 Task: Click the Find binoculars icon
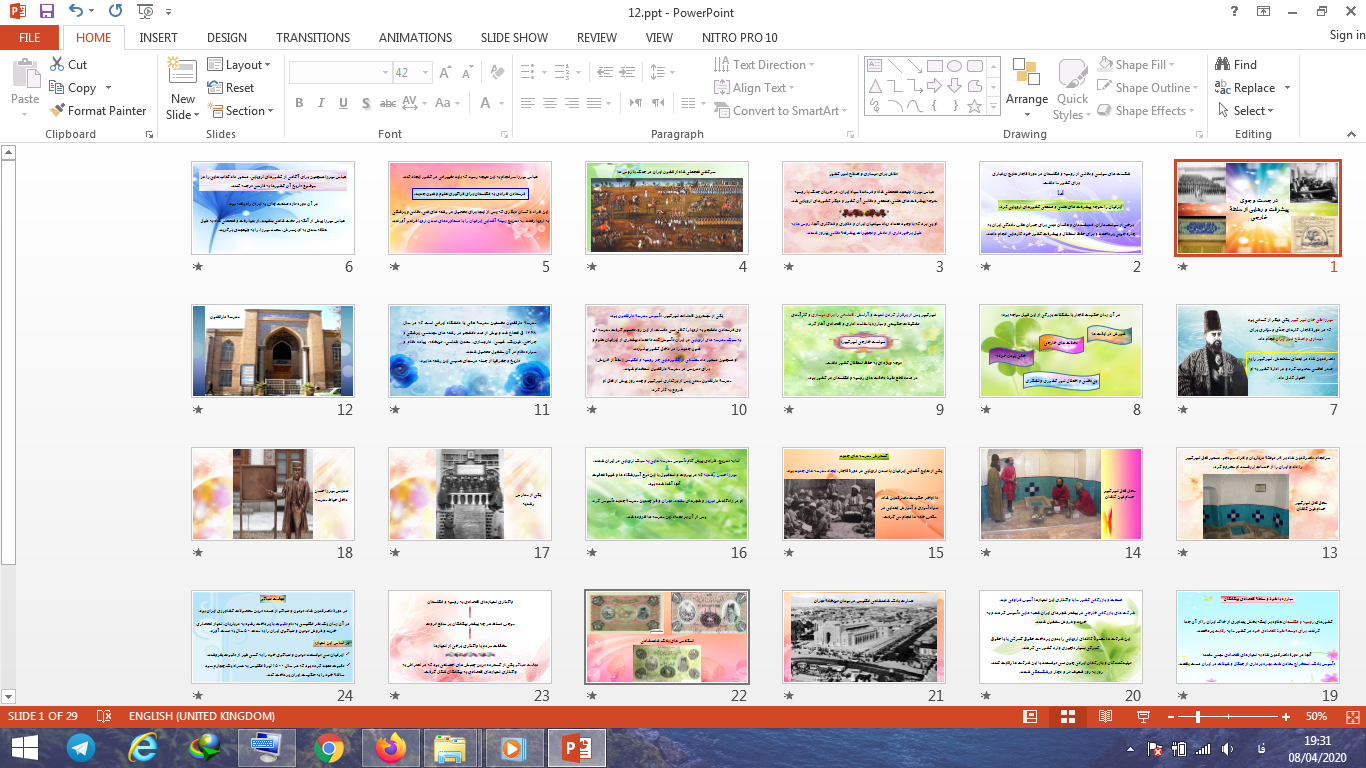pyautogui.click(x=1222, y=64)
